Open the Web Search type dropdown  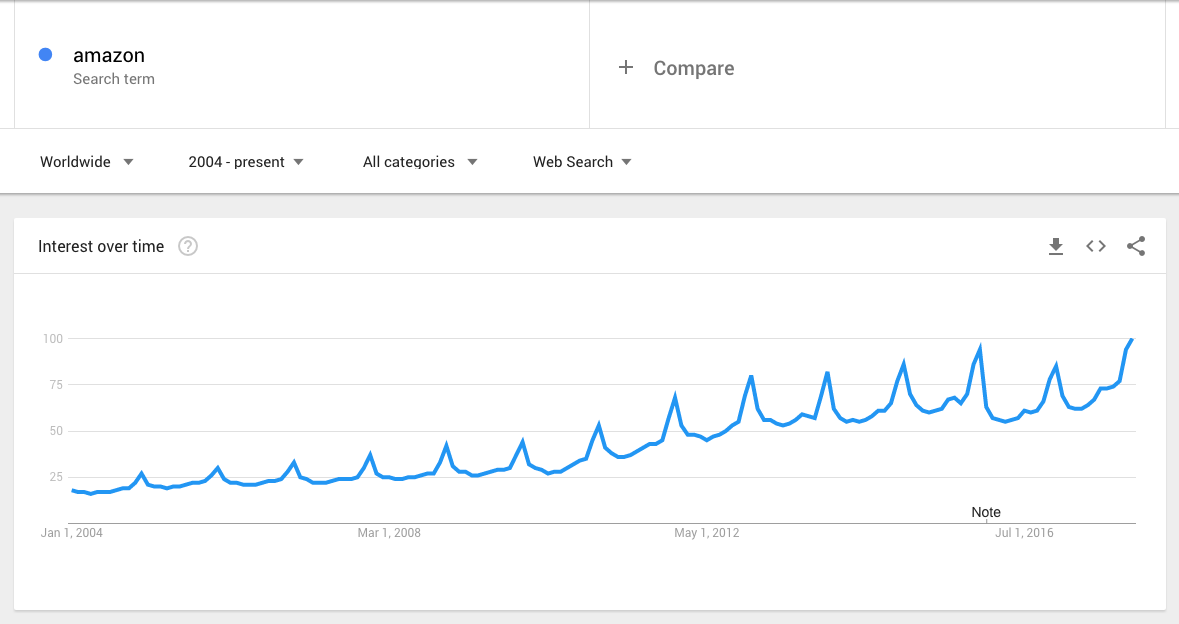click(582, 162)
